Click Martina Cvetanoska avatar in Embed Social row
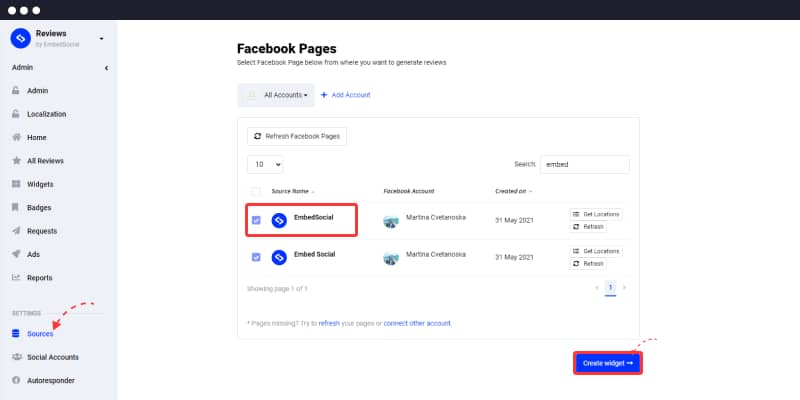Viewport: 800px width, 400px height. tap(391, 258)
